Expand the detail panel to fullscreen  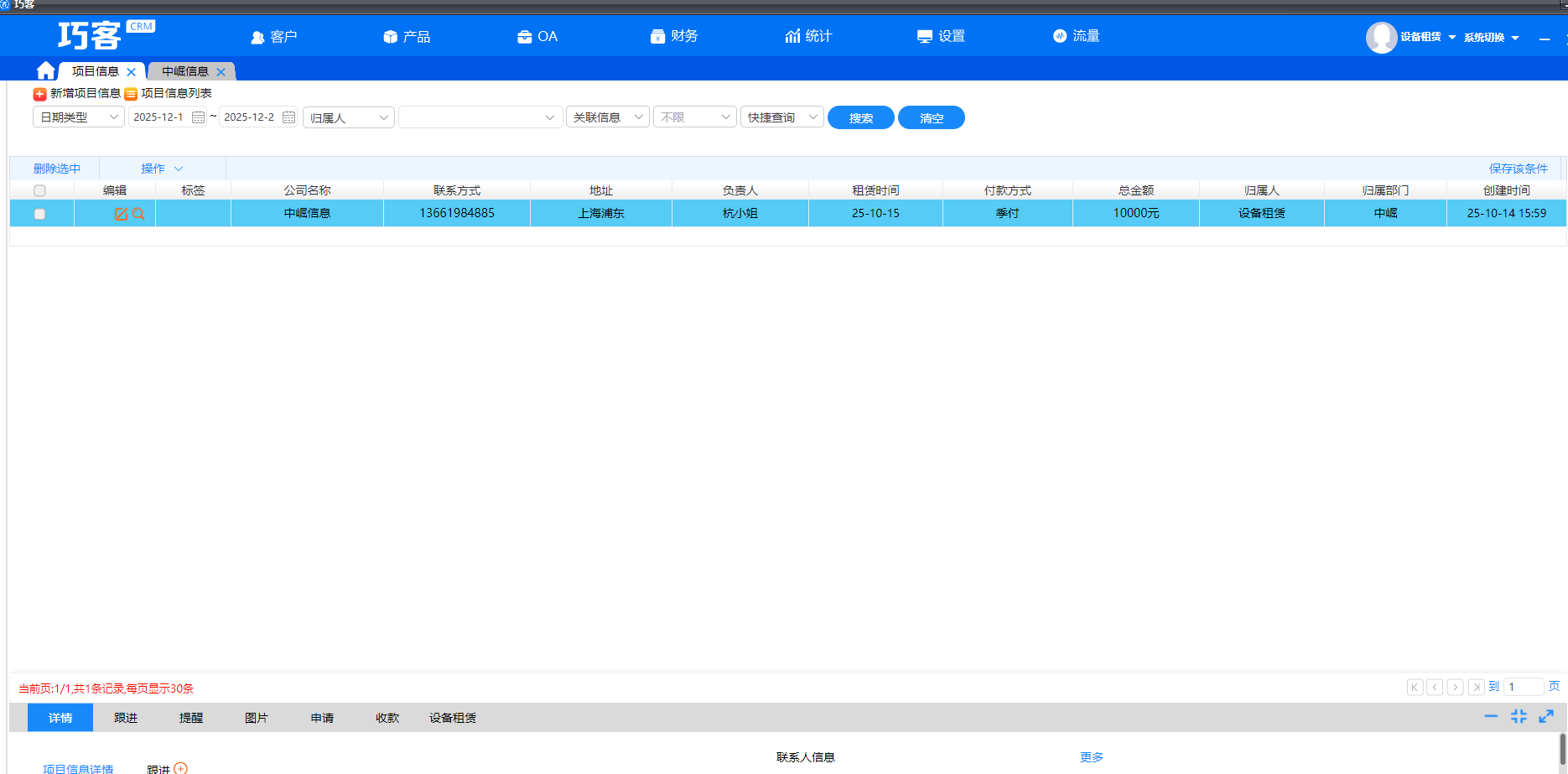1546,716
